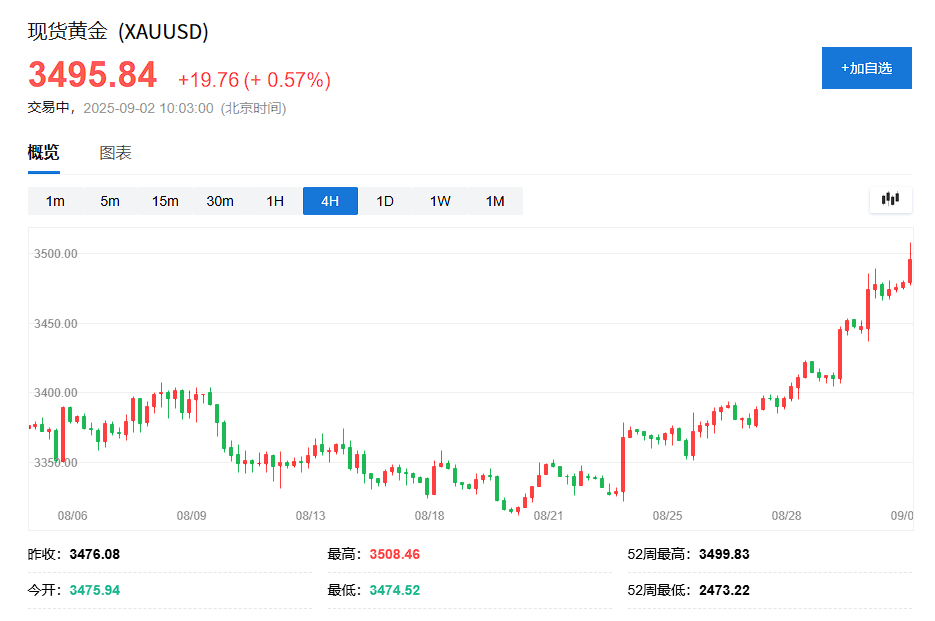Select the 1m timeframe
This screenshot has height=621, width=935.
point(55,201)
